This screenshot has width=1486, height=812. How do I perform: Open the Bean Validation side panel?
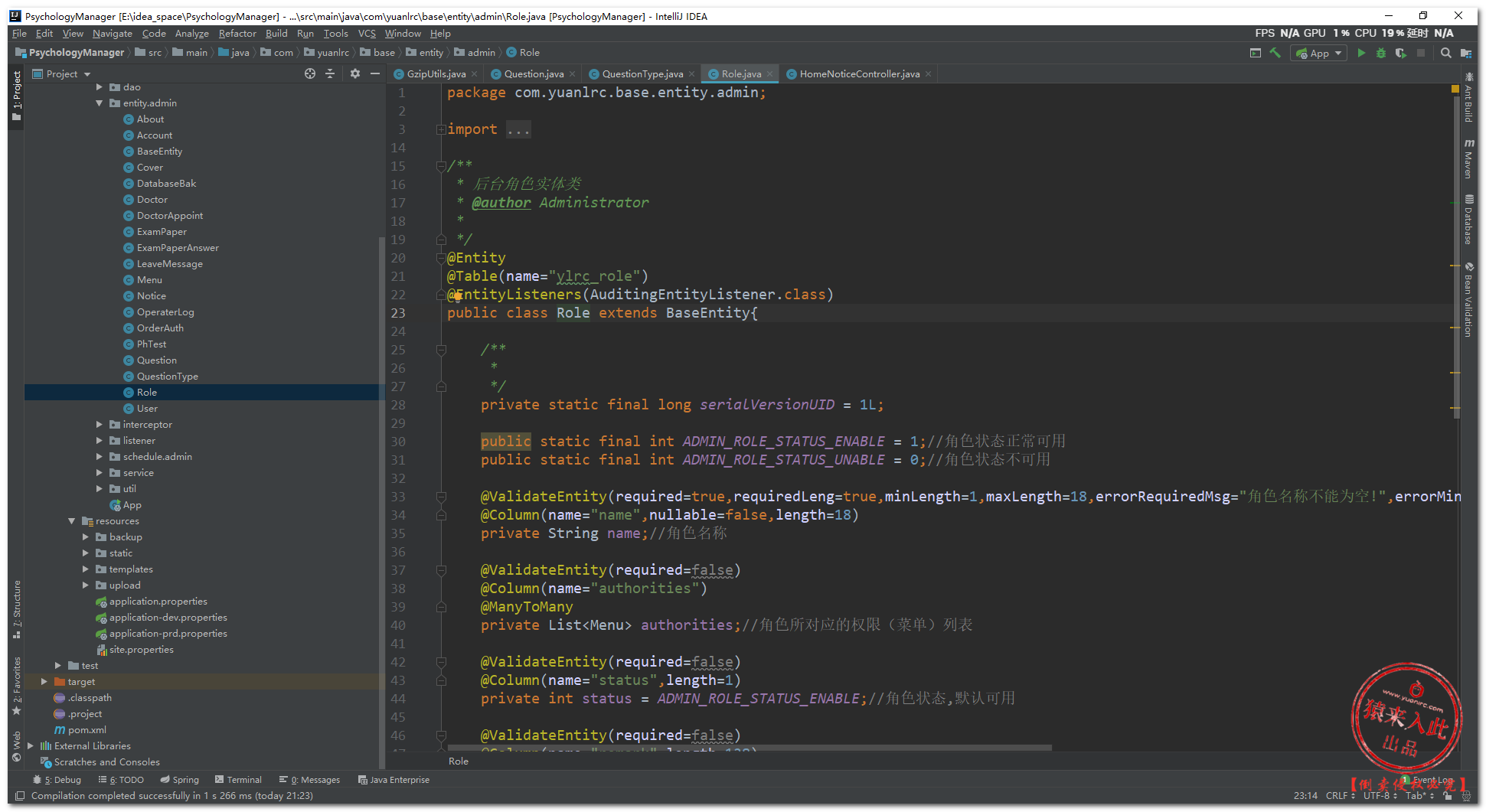1468,299
